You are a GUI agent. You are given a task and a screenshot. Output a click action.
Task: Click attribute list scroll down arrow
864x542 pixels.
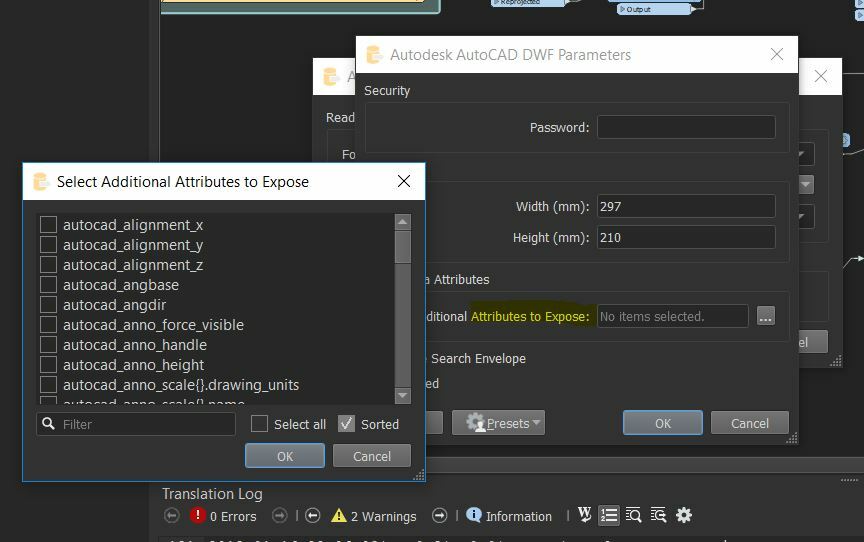[403, 395]
